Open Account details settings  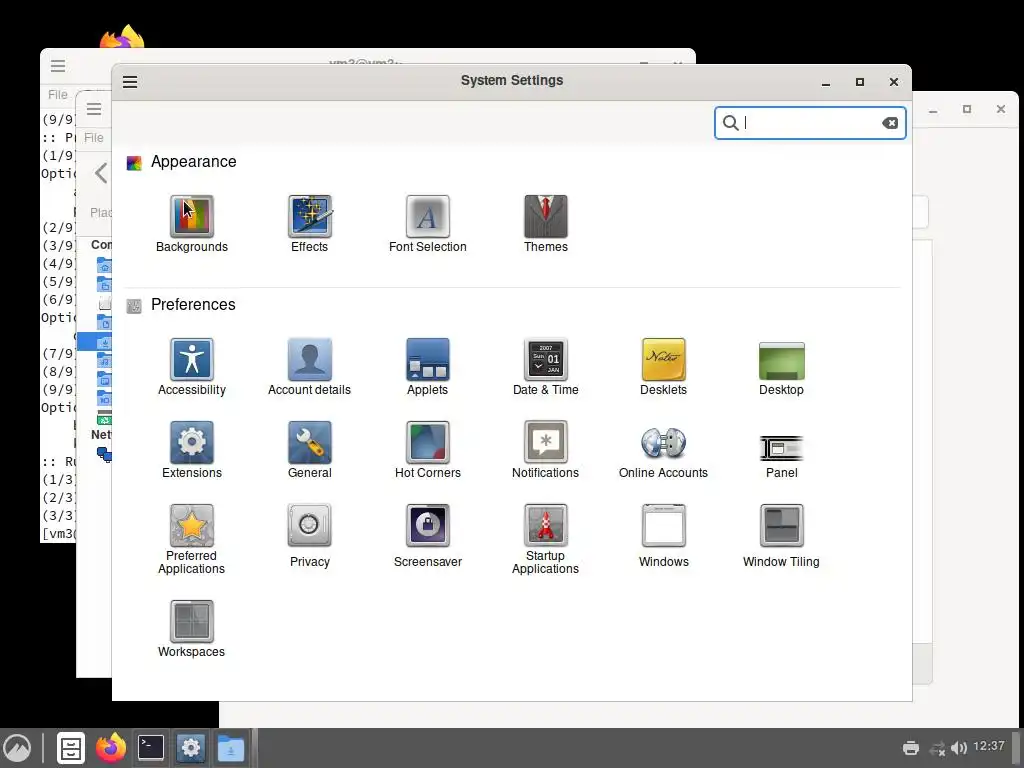coord(310,366)
